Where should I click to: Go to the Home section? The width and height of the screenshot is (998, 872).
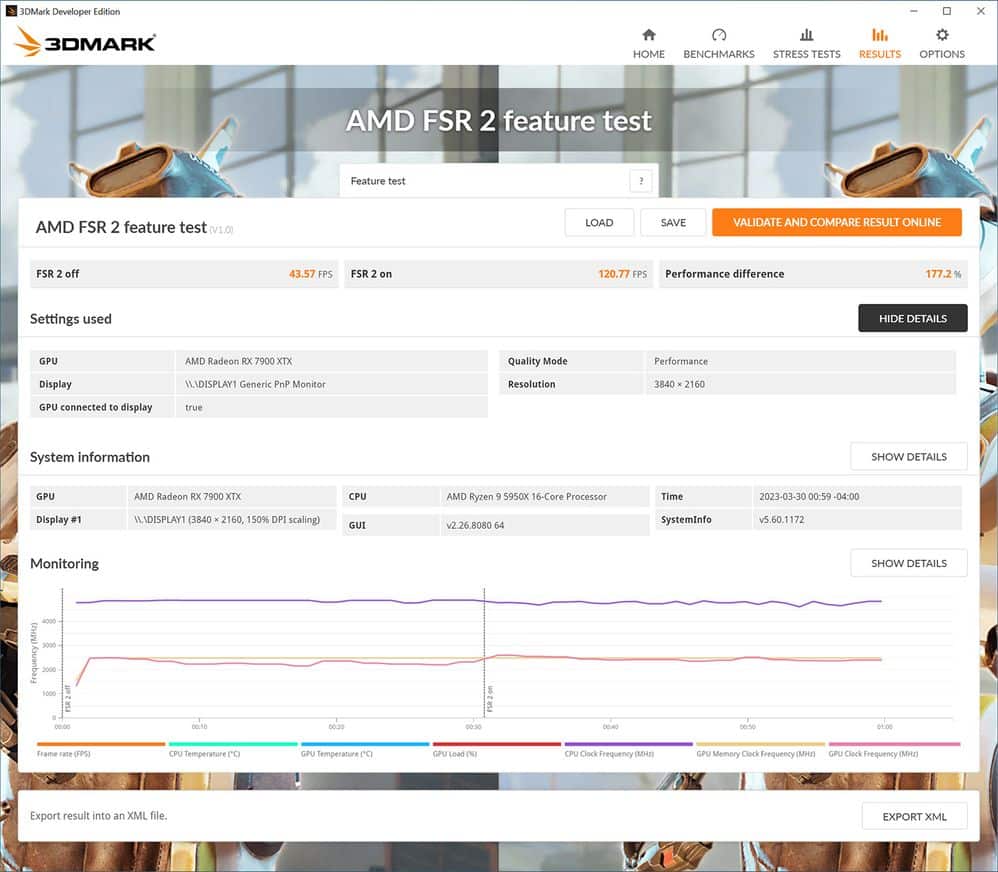648,43
